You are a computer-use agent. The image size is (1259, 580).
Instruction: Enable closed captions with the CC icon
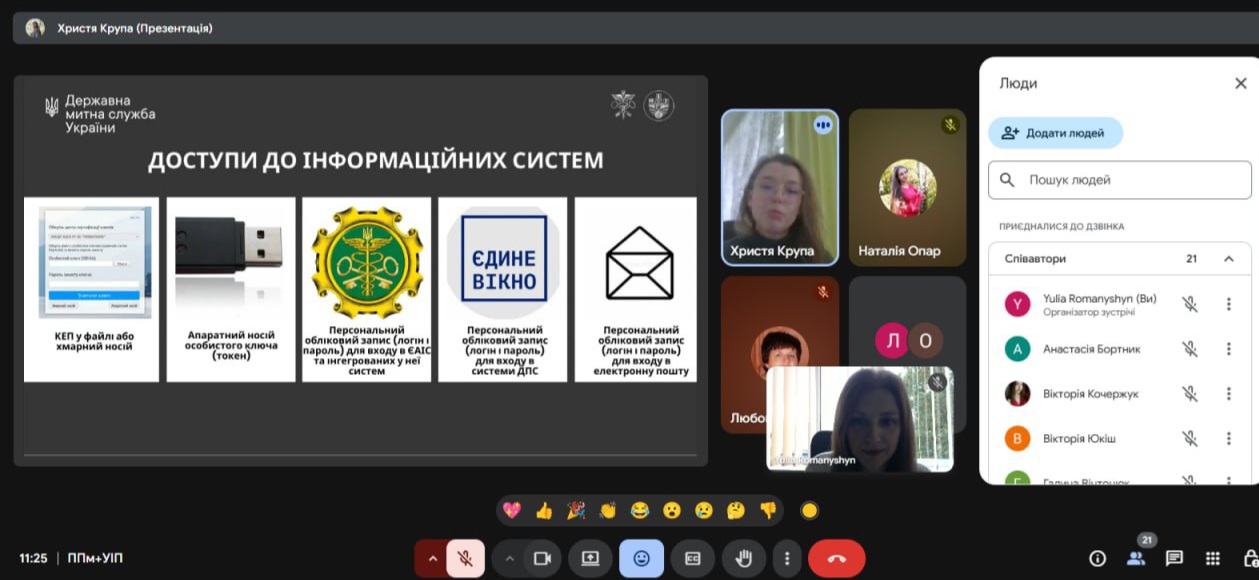pos(692,558)
